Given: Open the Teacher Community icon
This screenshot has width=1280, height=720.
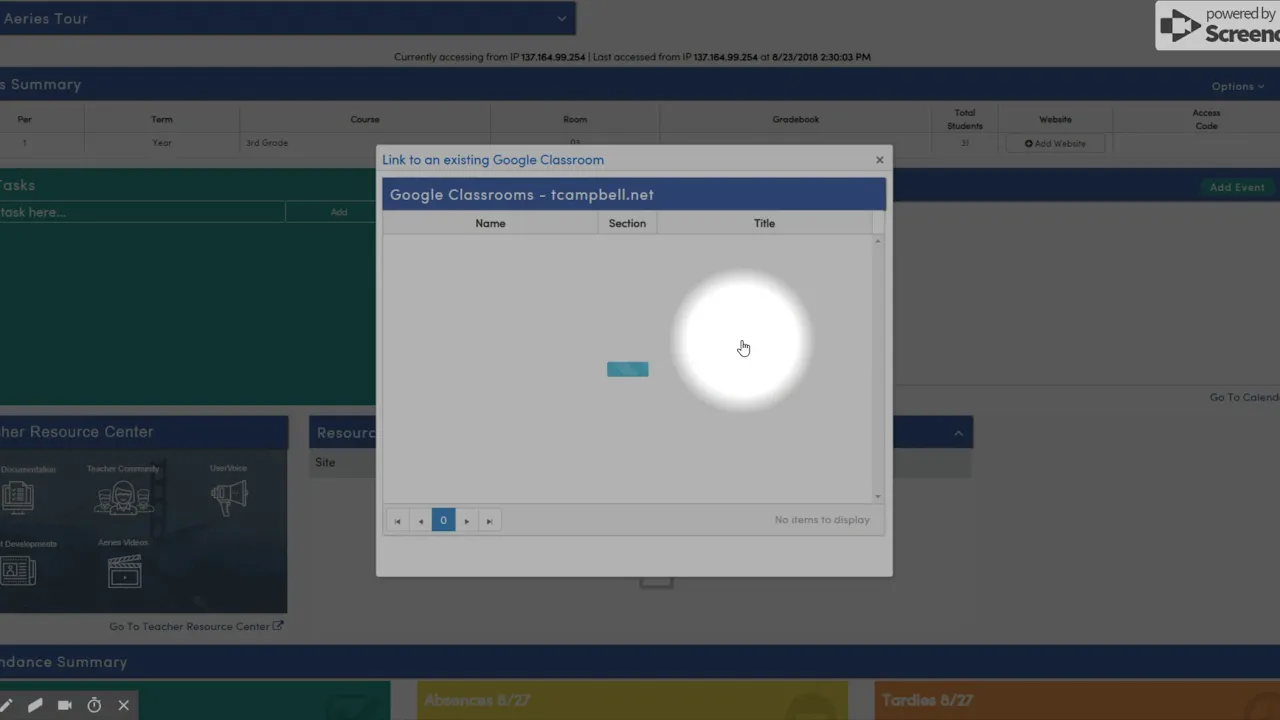Looking at the screenshot, I should click(x=123, y=497).
